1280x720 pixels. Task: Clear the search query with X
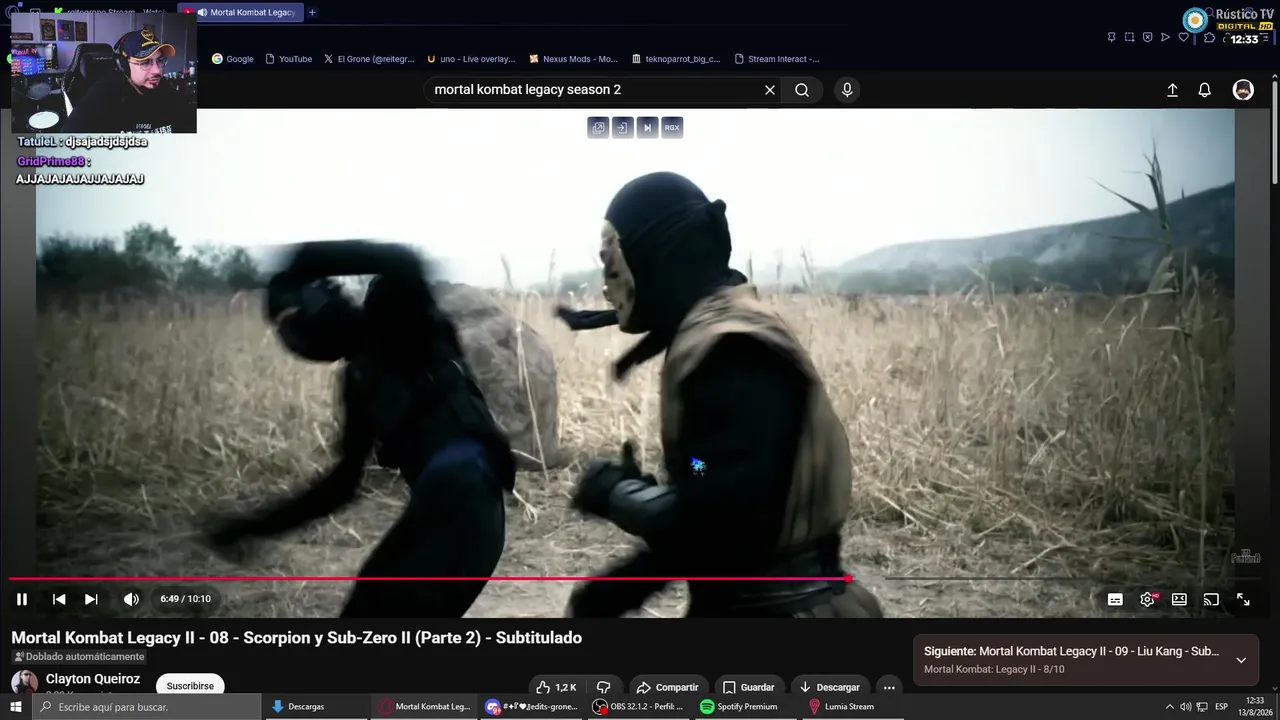tap(770, 90)
